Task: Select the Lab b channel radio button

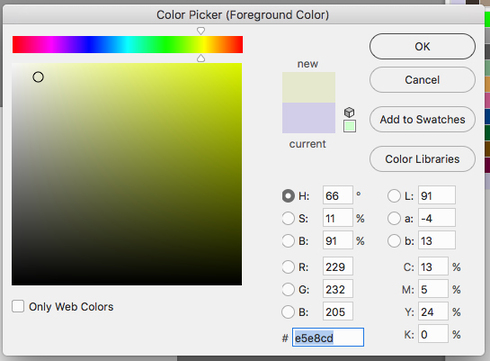Action: click(x=394, y=241)
